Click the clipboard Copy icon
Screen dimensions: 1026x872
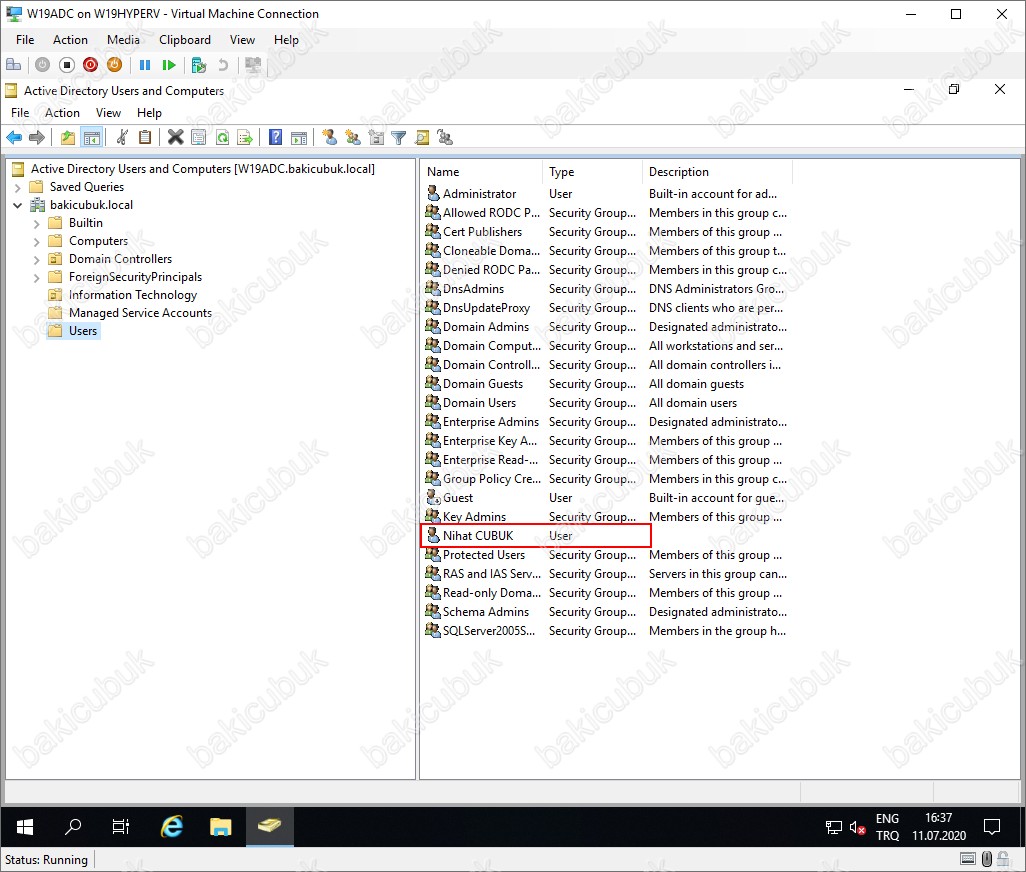click(x=145, y=137)
